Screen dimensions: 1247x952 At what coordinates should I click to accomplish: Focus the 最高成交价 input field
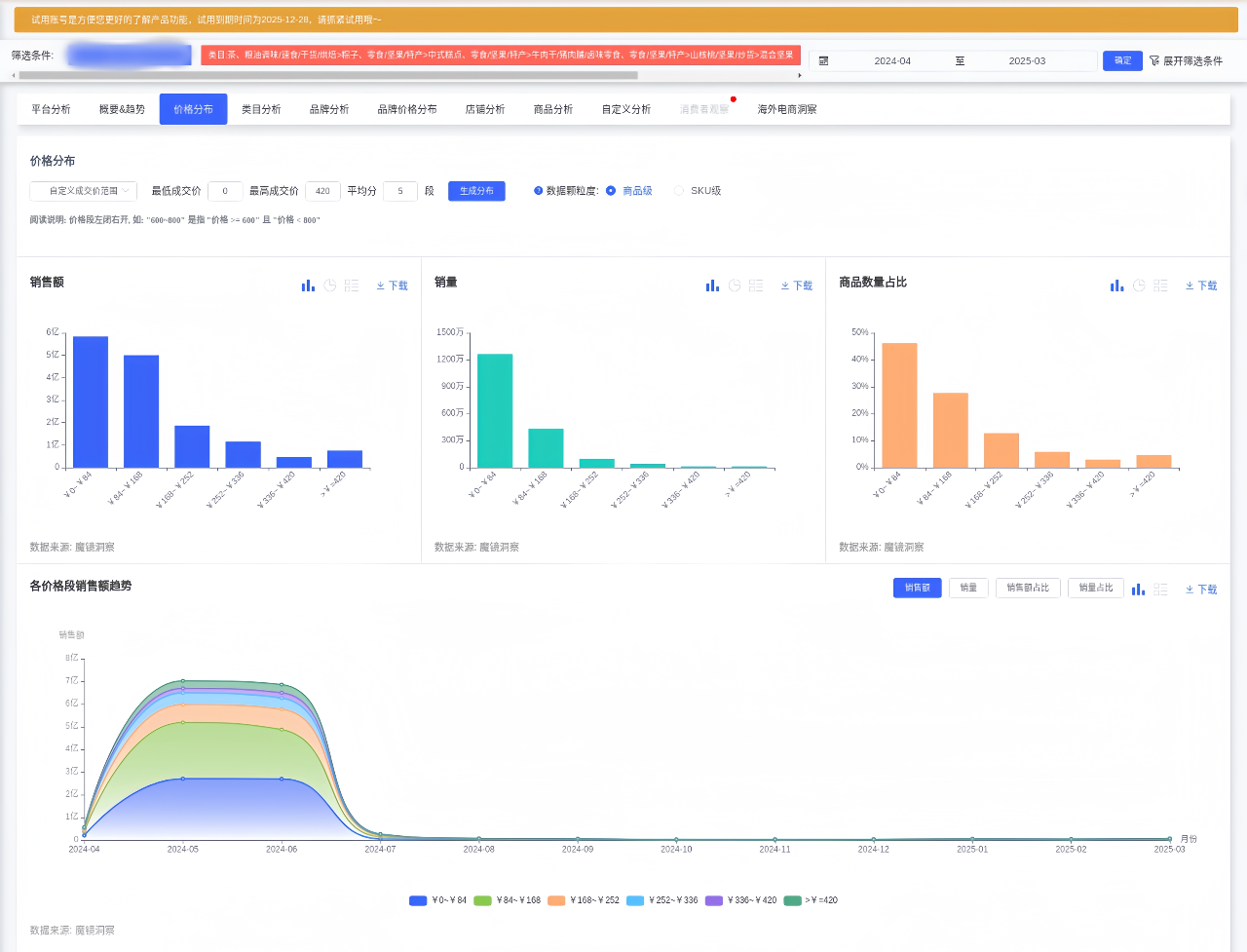click(x=322, y=191)
